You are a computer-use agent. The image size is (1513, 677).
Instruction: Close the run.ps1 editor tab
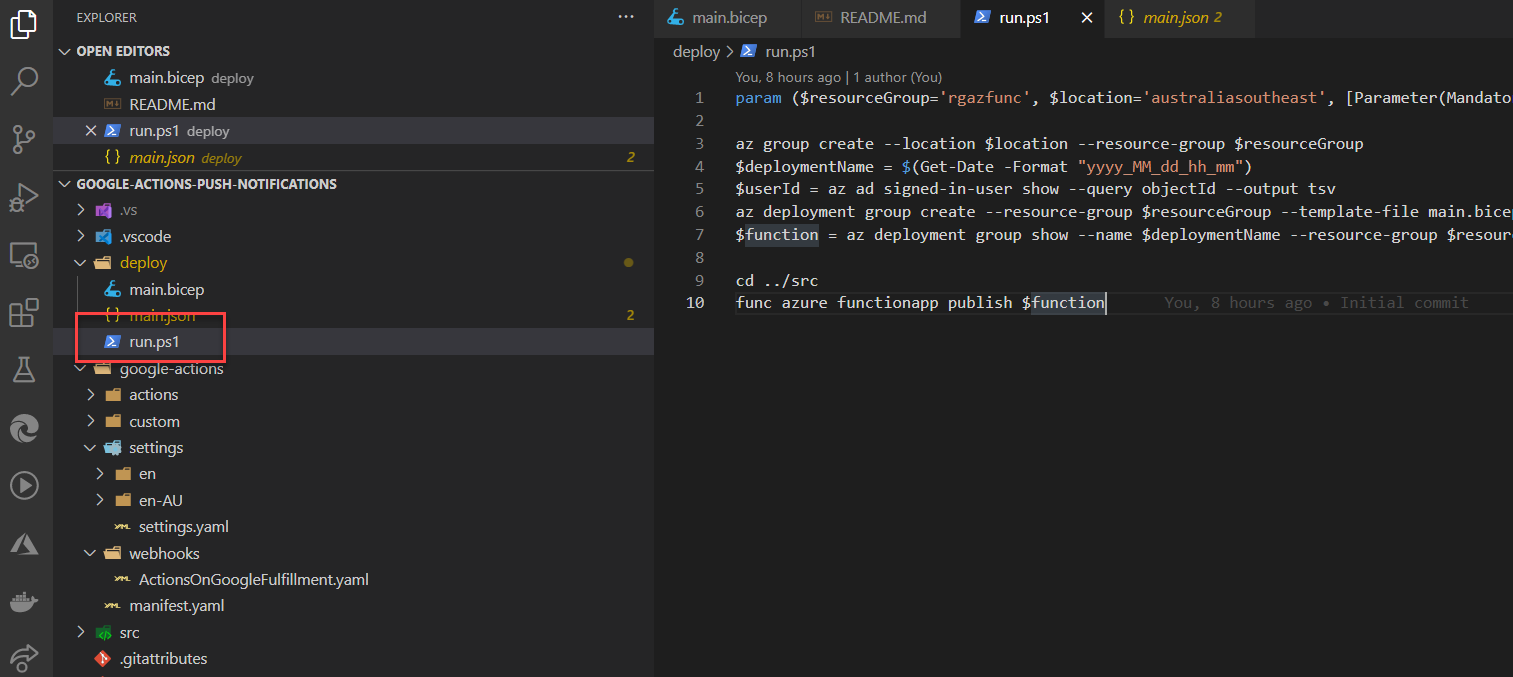pyautogui.click(x=1086, y=18)
